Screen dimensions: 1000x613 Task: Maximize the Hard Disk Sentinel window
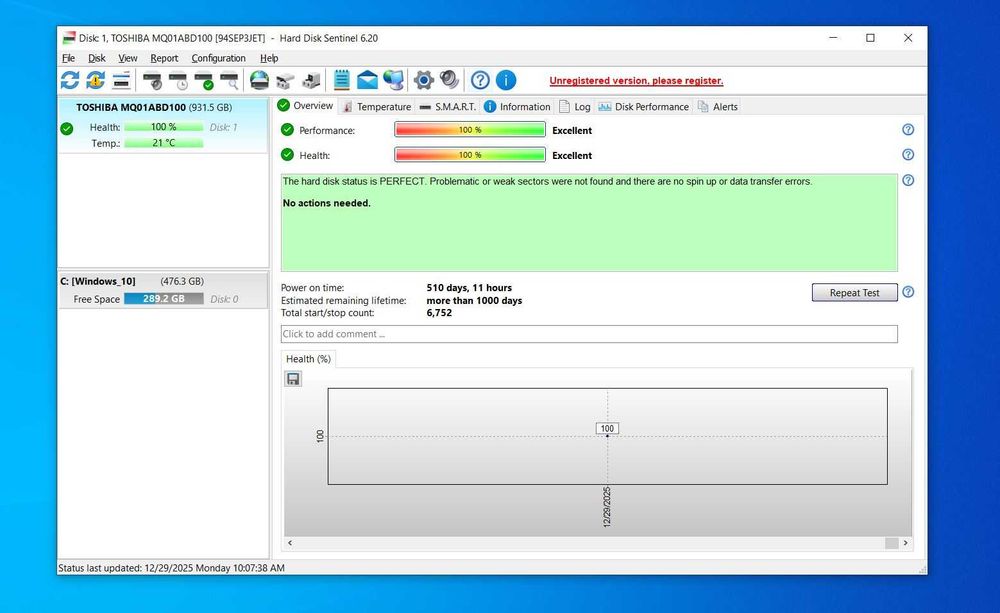(870, 38)
